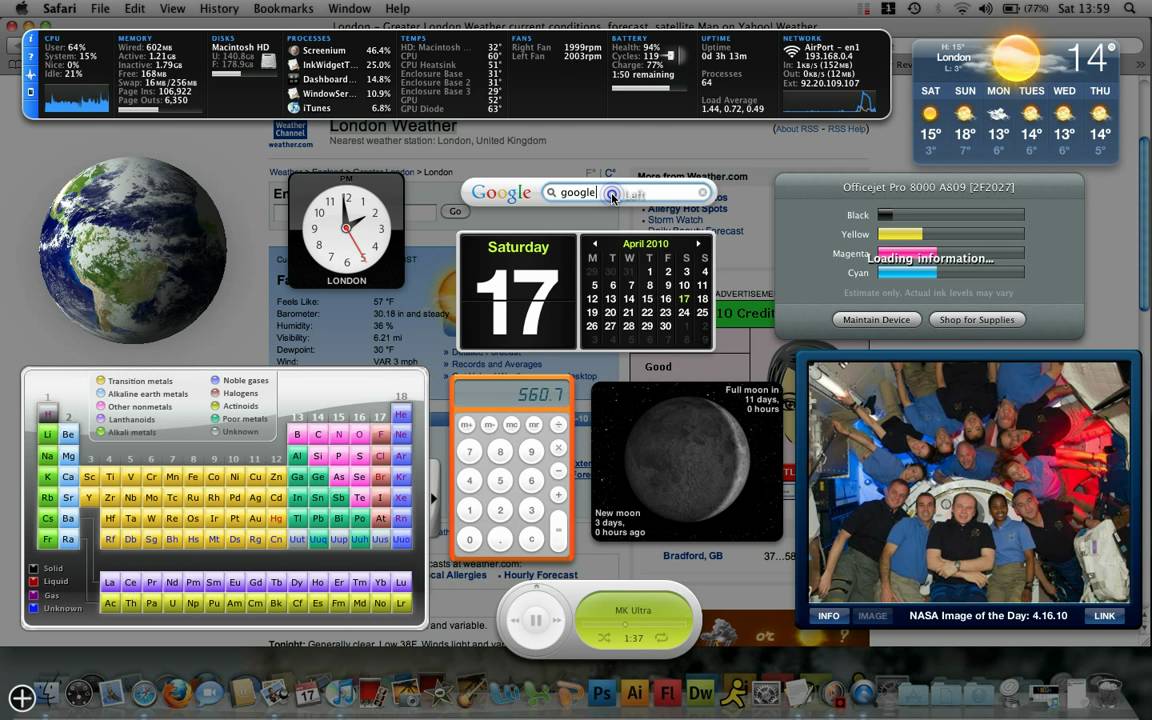The height and width of the screenshot is (720, 1152).
Task: Click the 7 key on the calculator widget
Action: 469,451
